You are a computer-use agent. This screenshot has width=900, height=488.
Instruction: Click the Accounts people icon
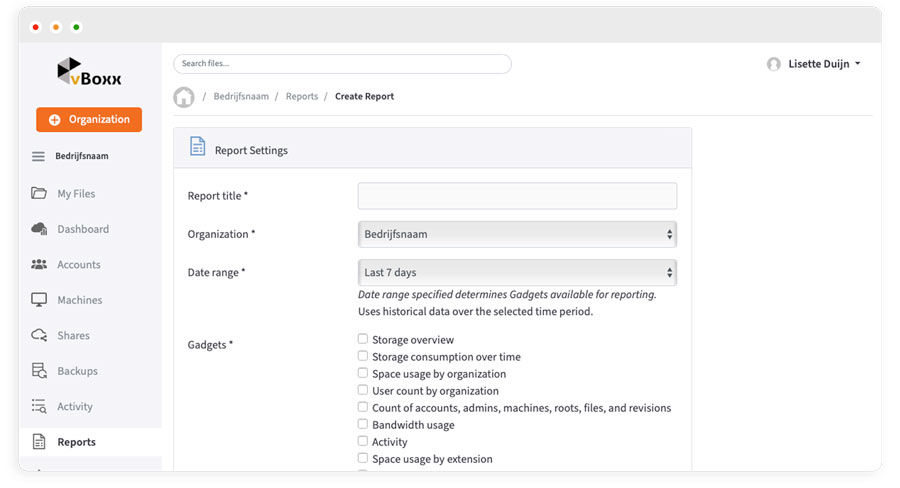pos(39,265)
